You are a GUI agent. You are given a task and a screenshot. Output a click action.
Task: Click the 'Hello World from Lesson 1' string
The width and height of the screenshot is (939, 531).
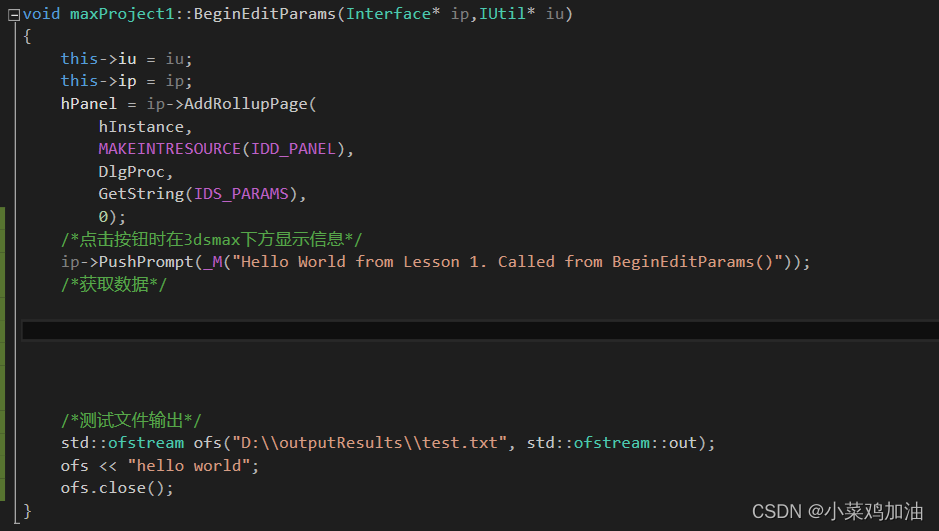click(508, 262)
